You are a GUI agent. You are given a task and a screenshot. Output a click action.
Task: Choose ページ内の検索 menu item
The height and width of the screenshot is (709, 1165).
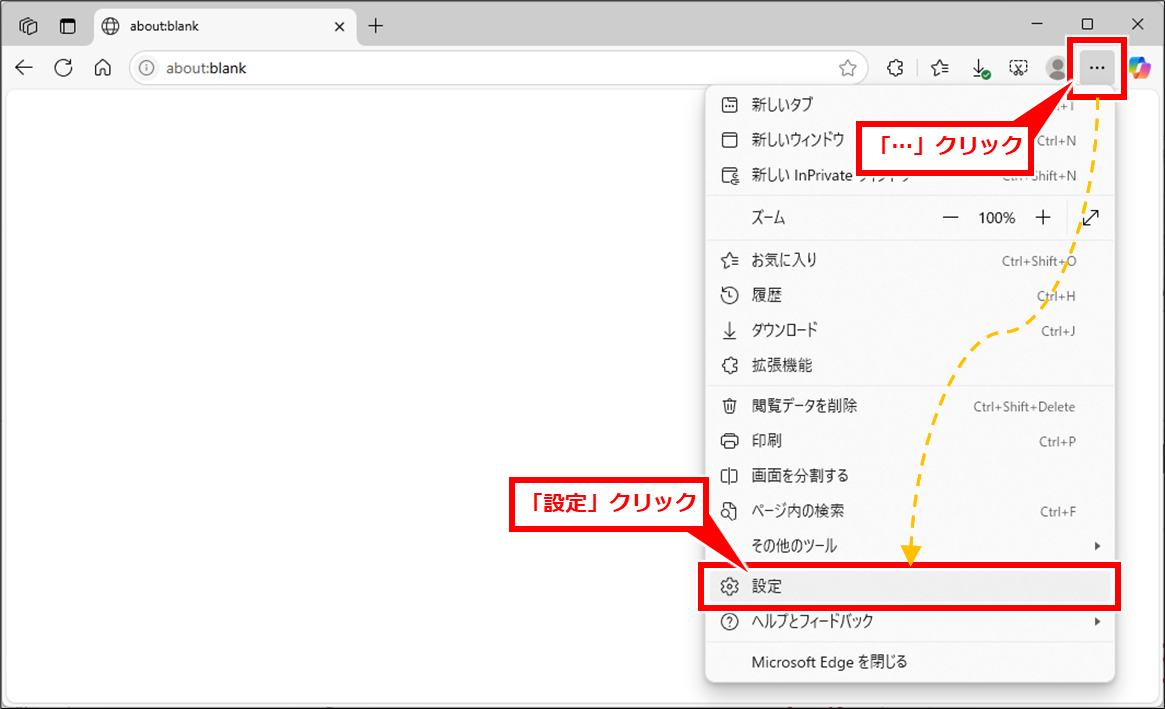pyautogui.click(x=909, y=511)
